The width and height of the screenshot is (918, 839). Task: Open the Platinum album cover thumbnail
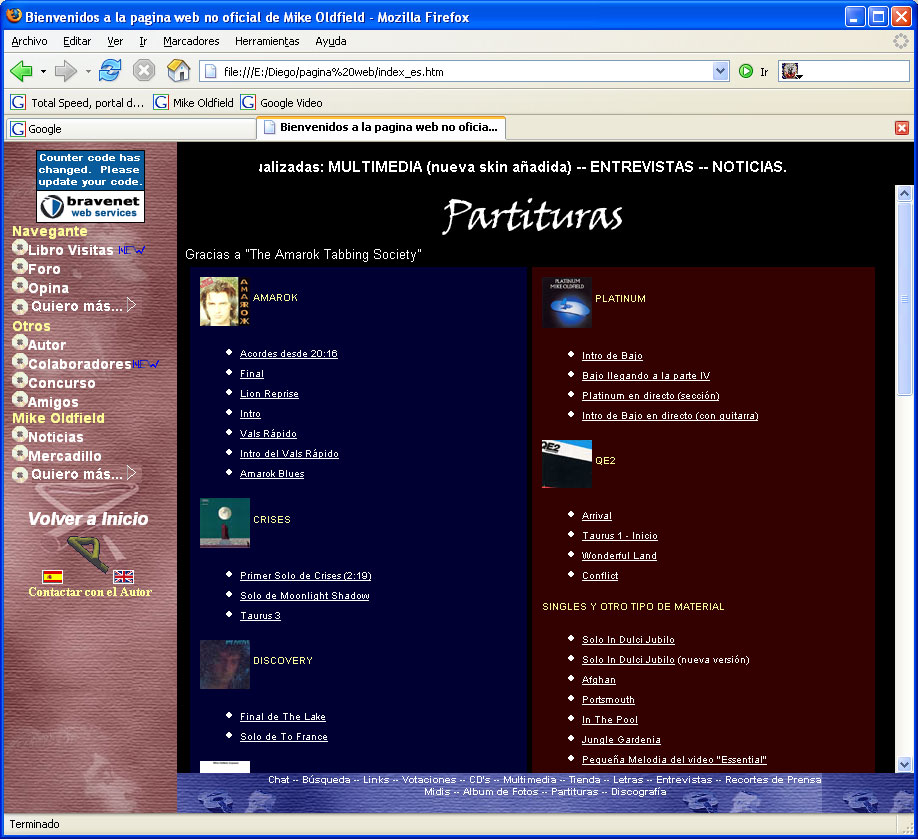point(567,302)
